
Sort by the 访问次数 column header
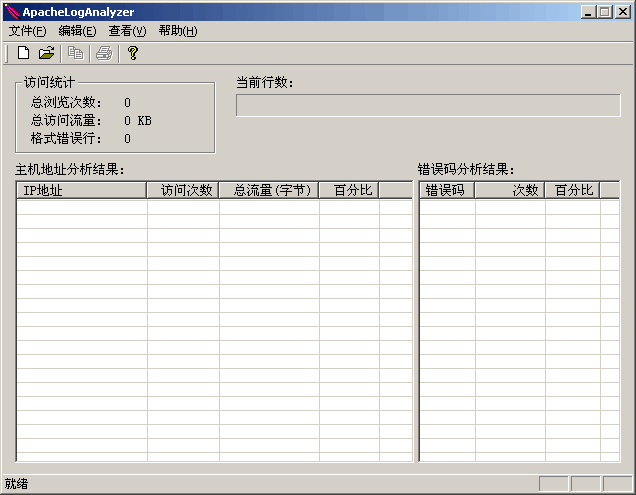183,190
